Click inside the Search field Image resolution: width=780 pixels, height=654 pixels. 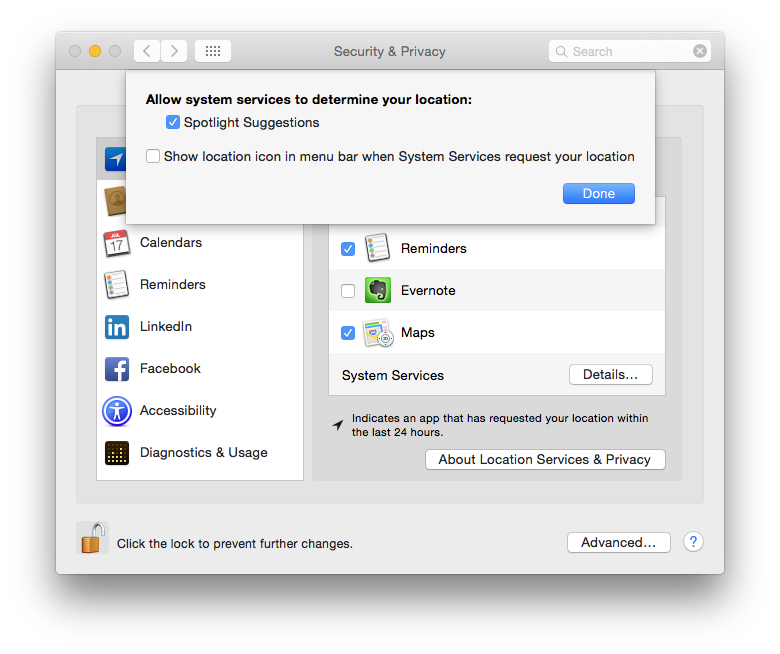click(x=629, y=51)
